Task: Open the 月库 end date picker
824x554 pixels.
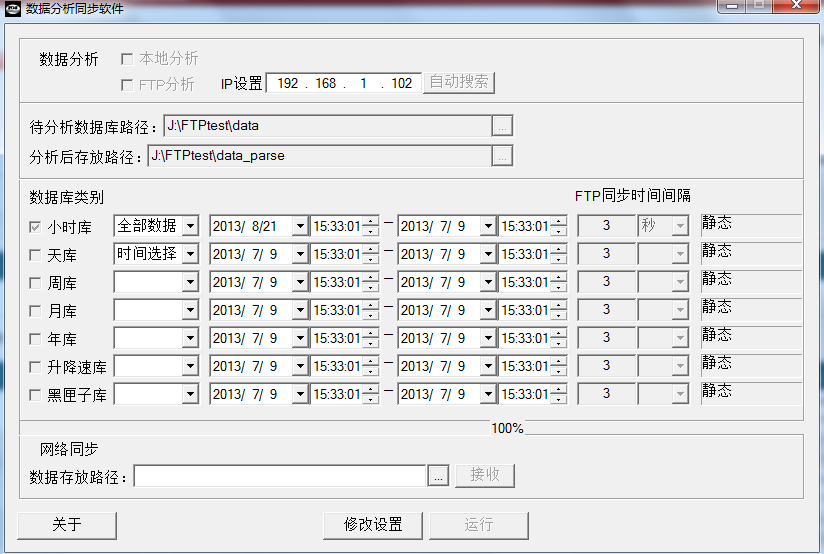Action: (488, 310)
